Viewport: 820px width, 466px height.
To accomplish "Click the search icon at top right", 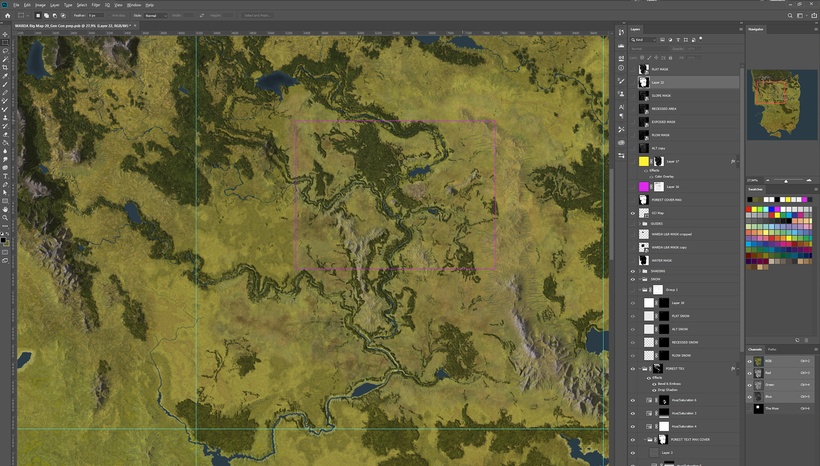I will point(790,16).
